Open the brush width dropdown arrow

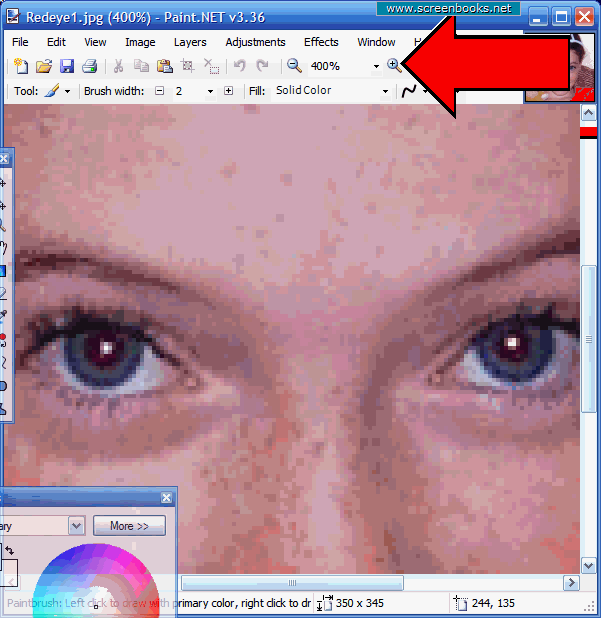pyautogui.click(x=210, y=91)
